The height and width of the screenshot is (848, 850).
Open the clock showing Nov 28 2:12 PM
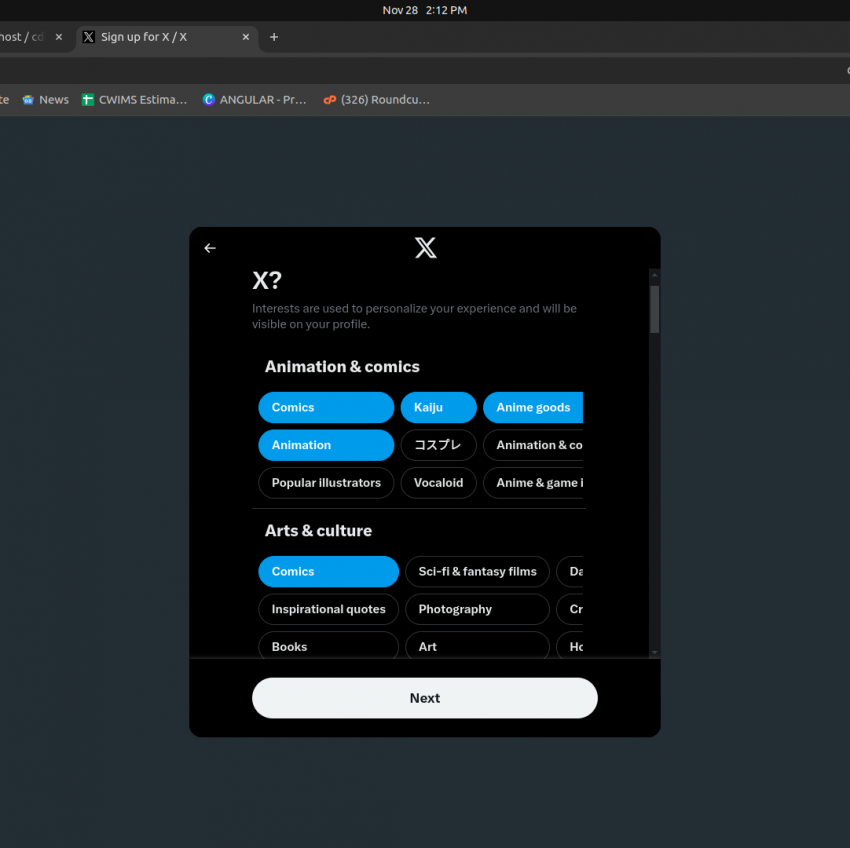click(424, 10)
